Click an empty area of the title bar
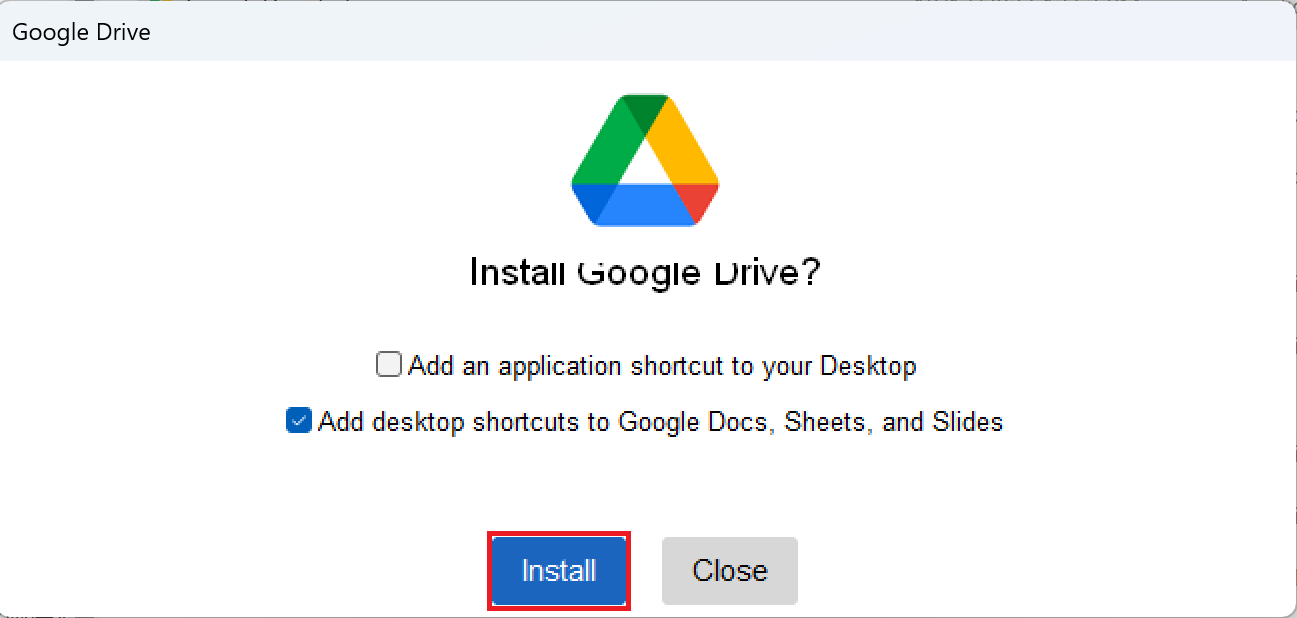 [x=700, y=32]
